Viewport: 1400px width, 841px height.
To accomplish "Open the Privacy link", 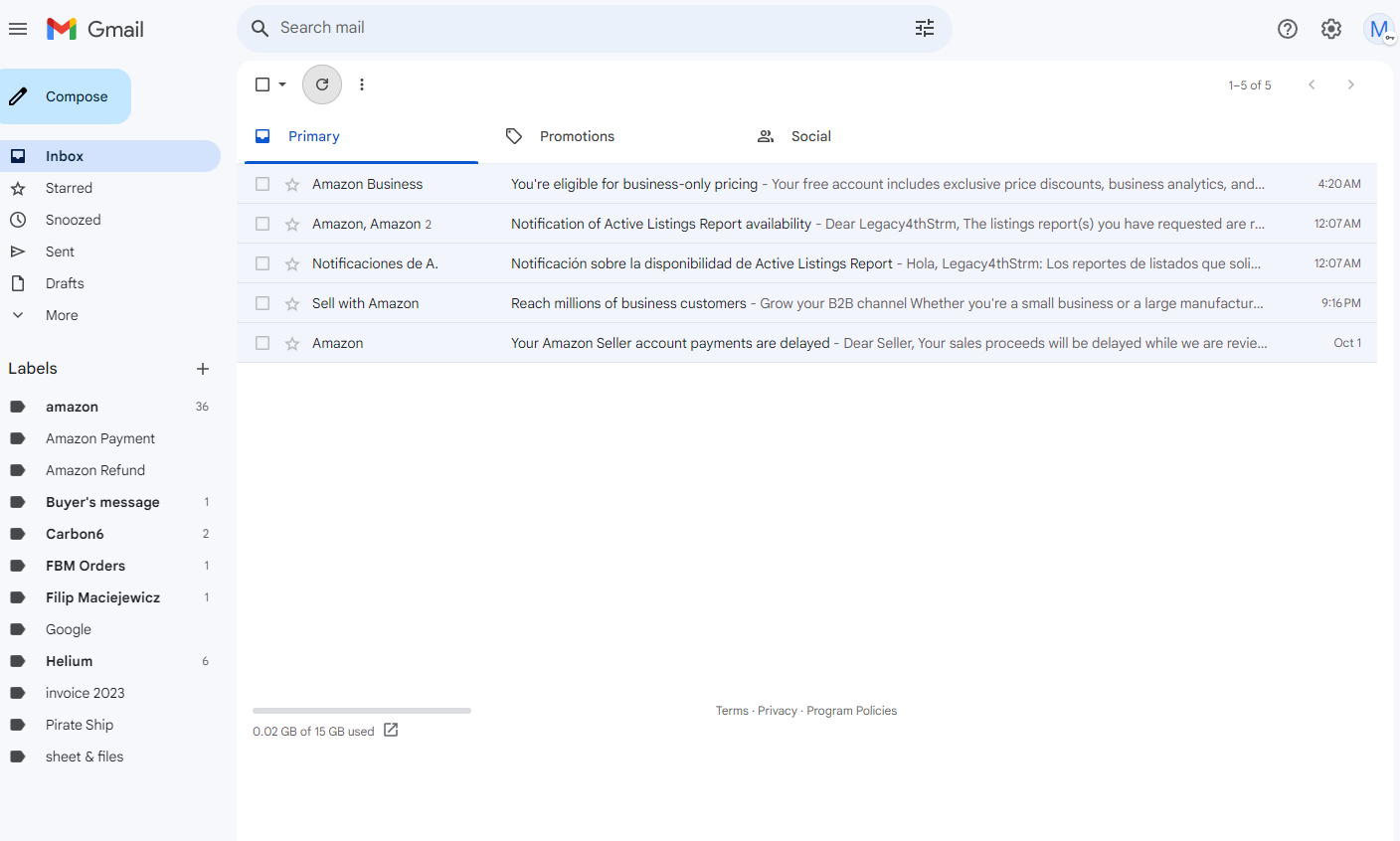I will click(x=778, y=711).
